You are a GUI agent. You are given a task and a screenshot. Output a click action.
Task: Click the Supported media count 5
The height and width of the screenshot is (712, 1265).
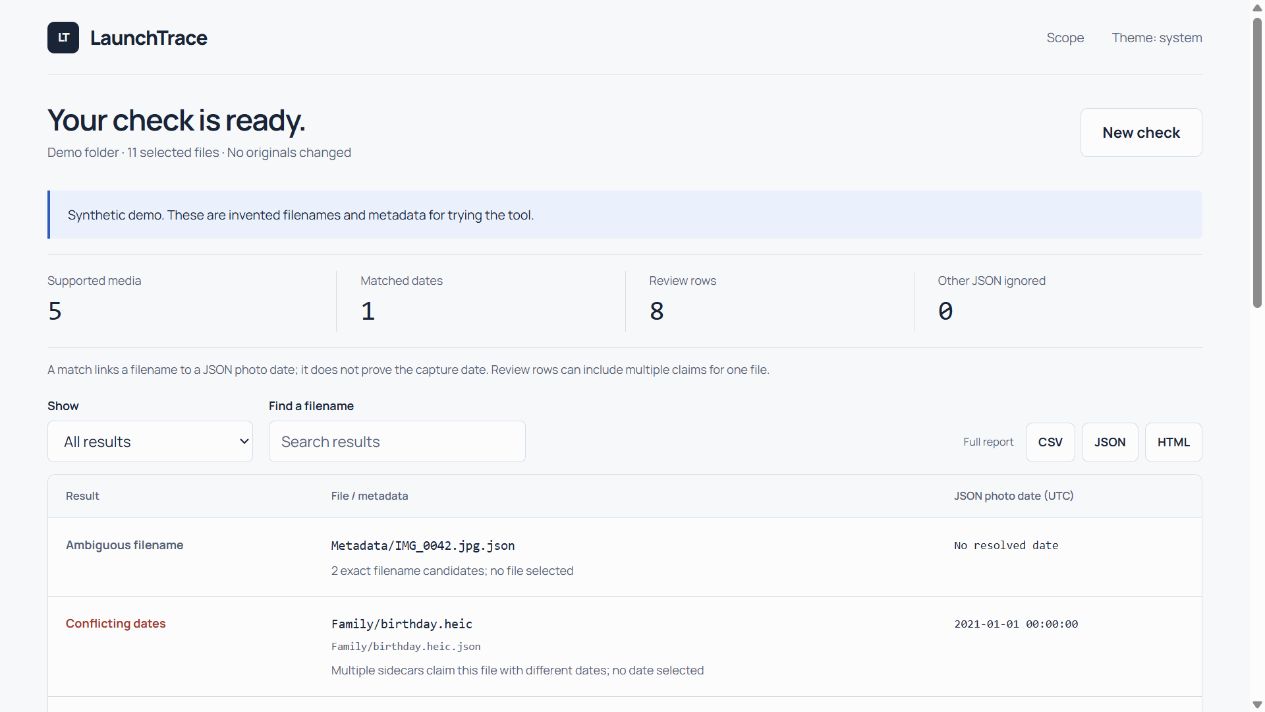coord(55,312)
